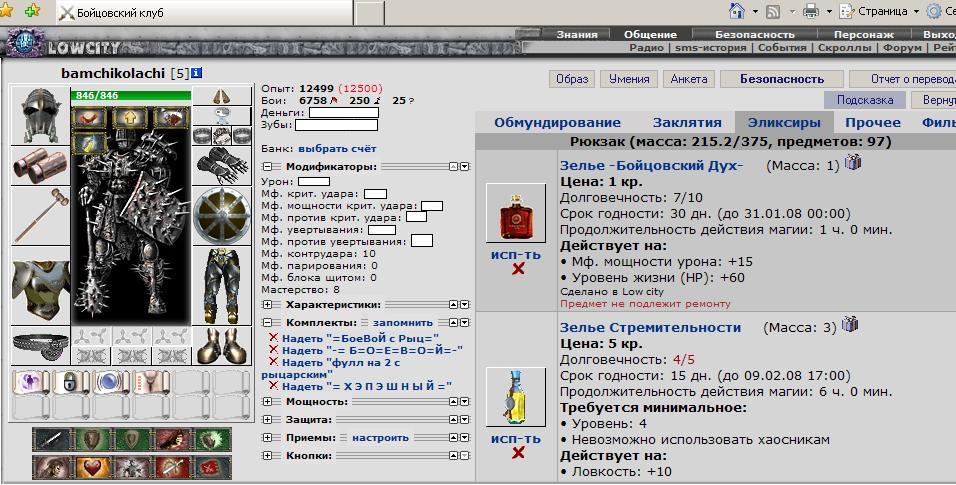Click the spiked gloves slot

tap(222, 165)
